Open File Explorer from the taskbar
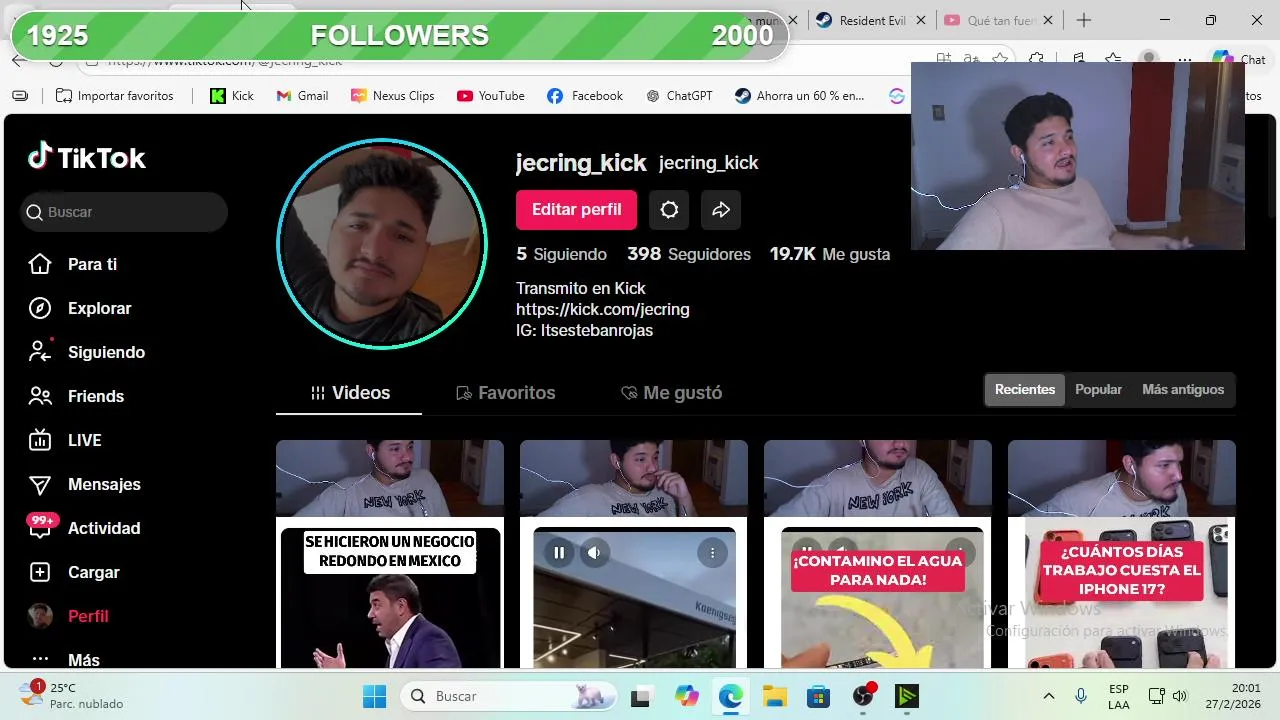The width and height of the screenshot is (1280, 720). coord(774,696)
